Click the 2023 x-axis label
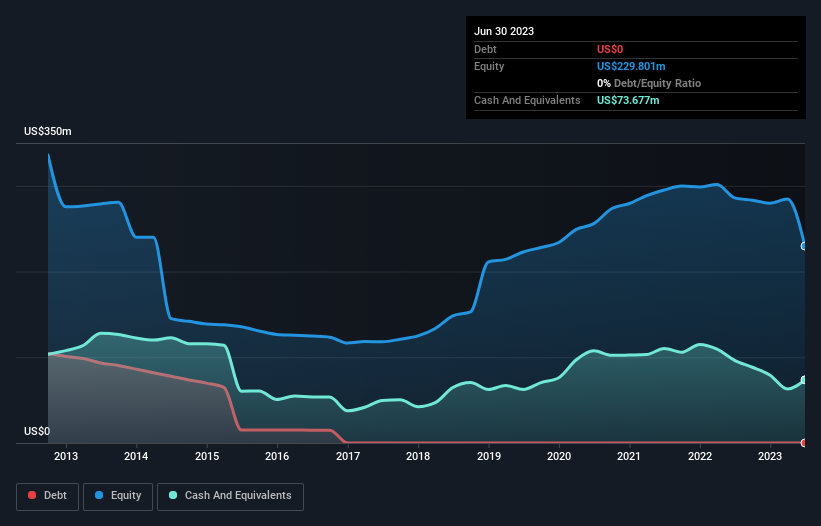Viewport: 821px width, 526px height. pos(770,456)
